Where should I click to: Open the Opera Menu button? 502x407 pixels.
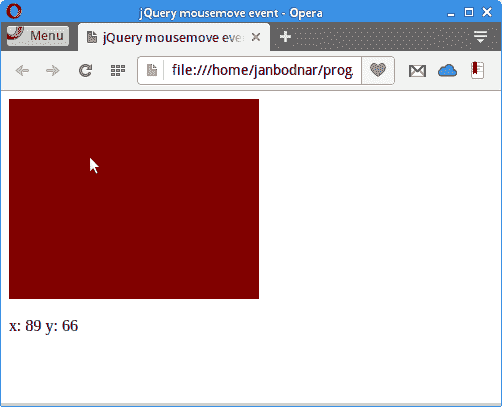pyautogui.click(x=38, y=36)
